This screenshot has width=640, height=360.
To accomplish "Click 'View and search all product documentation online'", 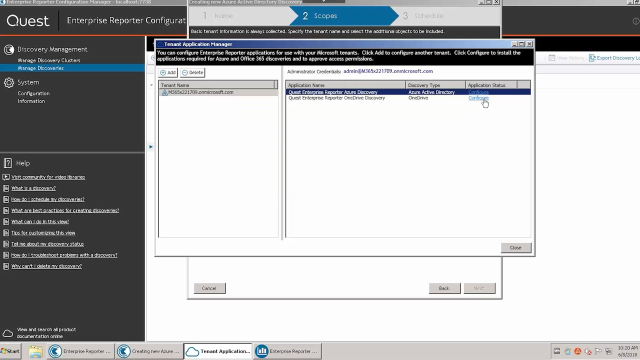I will [x=46, y=333].
